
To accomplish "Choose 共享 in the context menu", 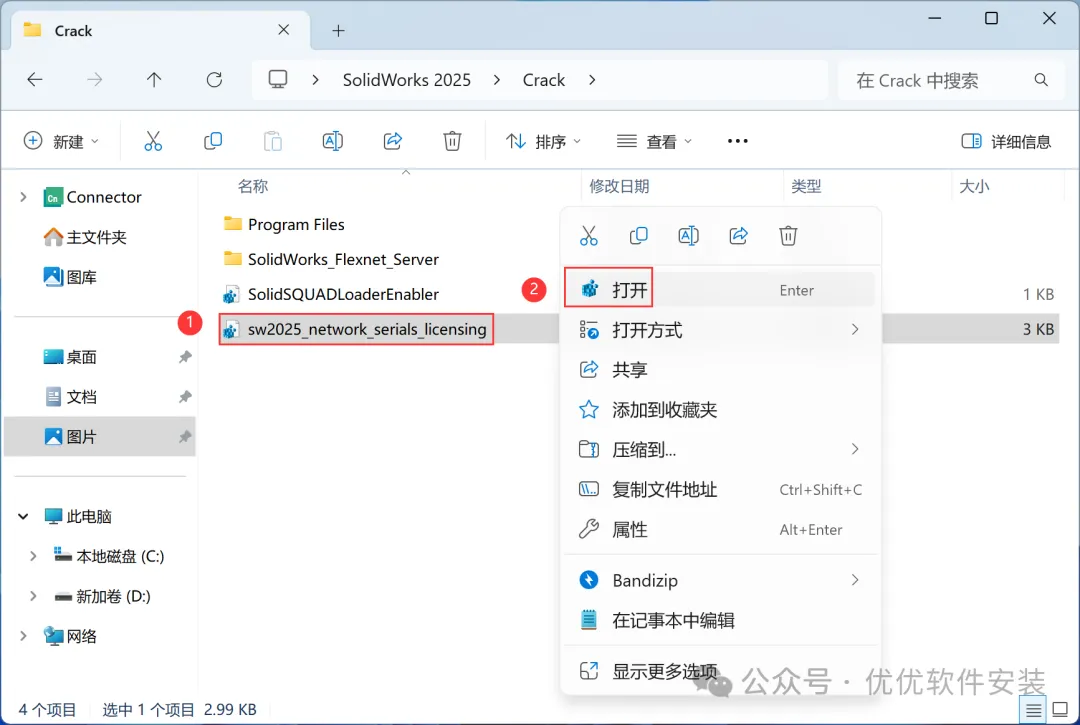I will coord(720,370).
